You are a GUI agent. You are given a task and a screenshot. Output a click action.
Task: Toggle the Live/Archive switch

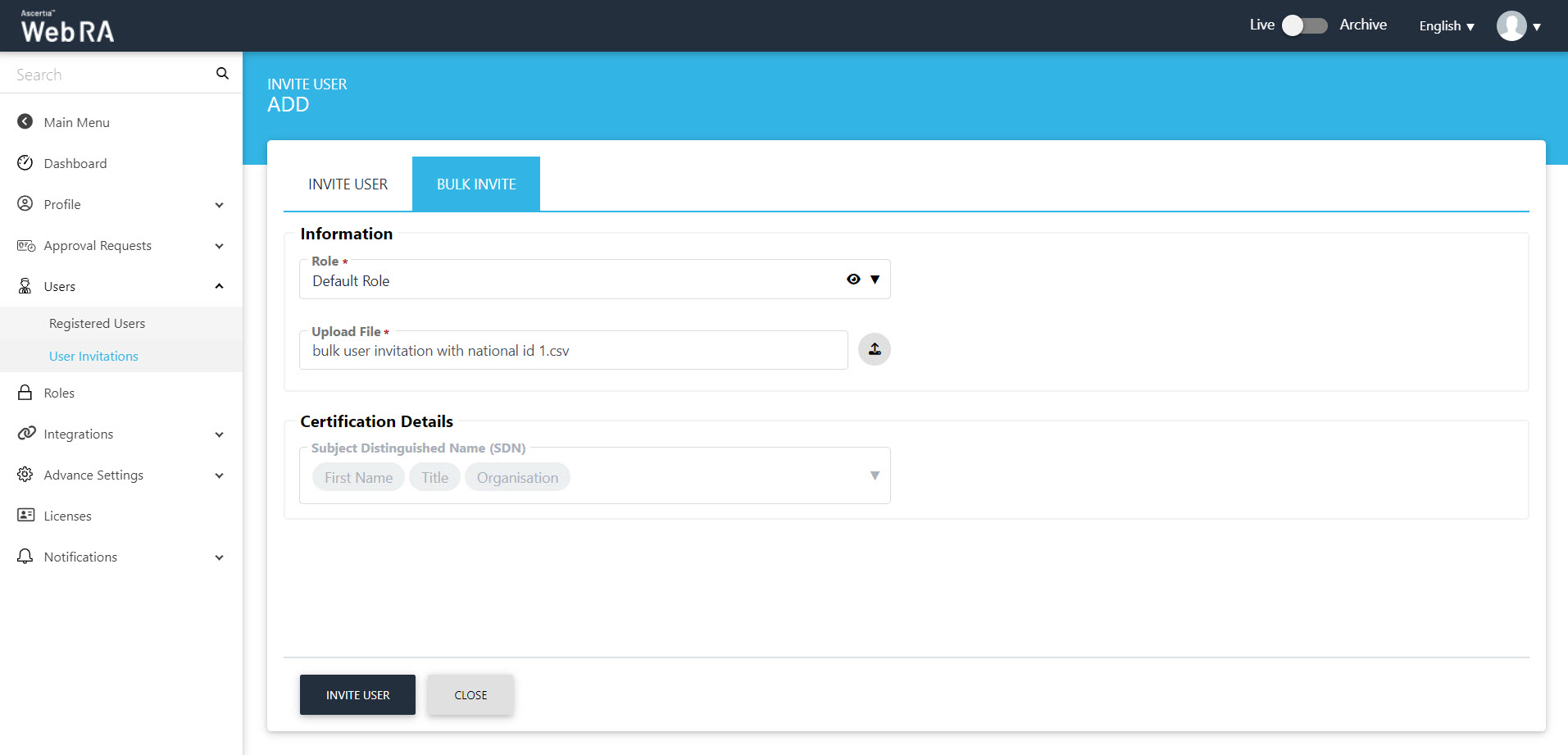tap(1304, 25)
